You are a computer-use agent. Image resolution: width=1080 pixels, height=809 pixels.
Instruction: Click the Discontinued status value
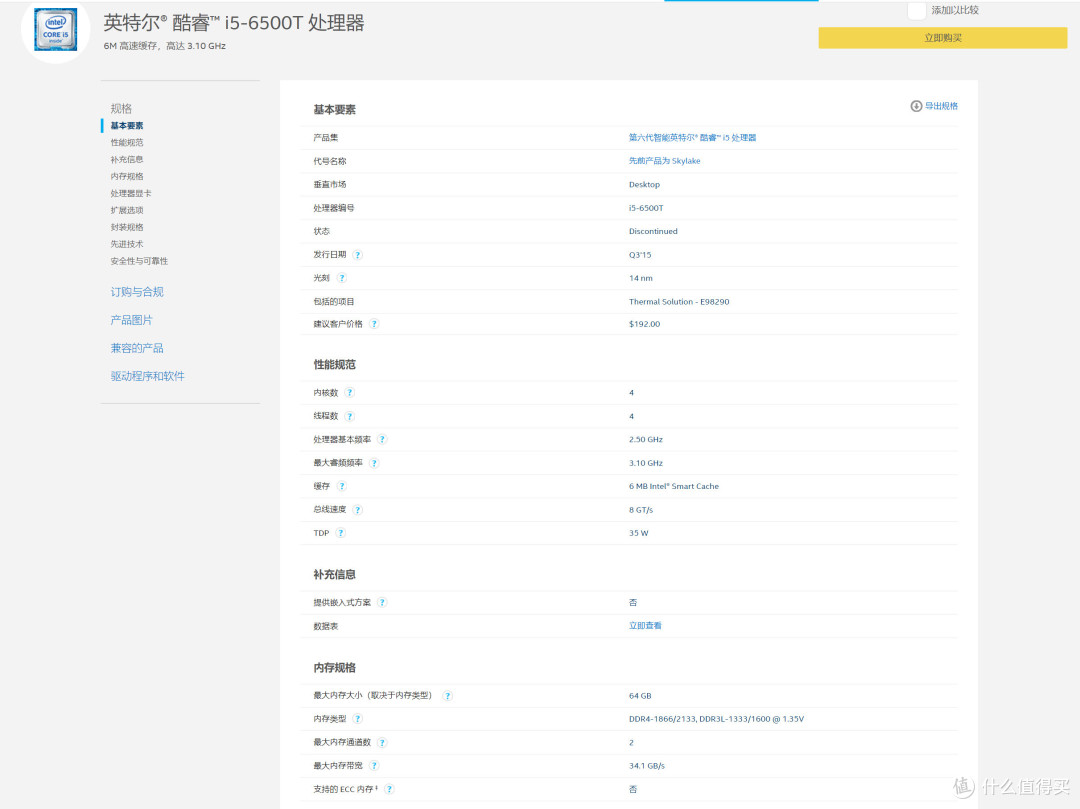(x=653, y=231)
